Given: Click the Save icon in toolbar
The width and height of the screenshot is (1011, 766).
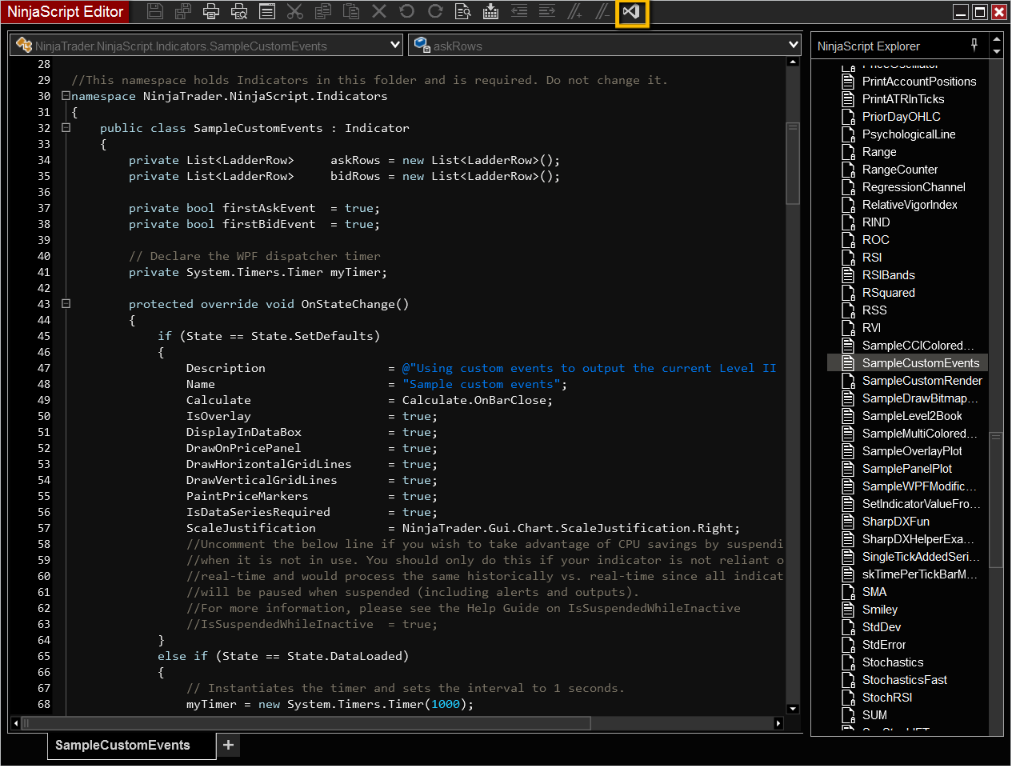Looking at the screenshot, I should tap(155, 13).
